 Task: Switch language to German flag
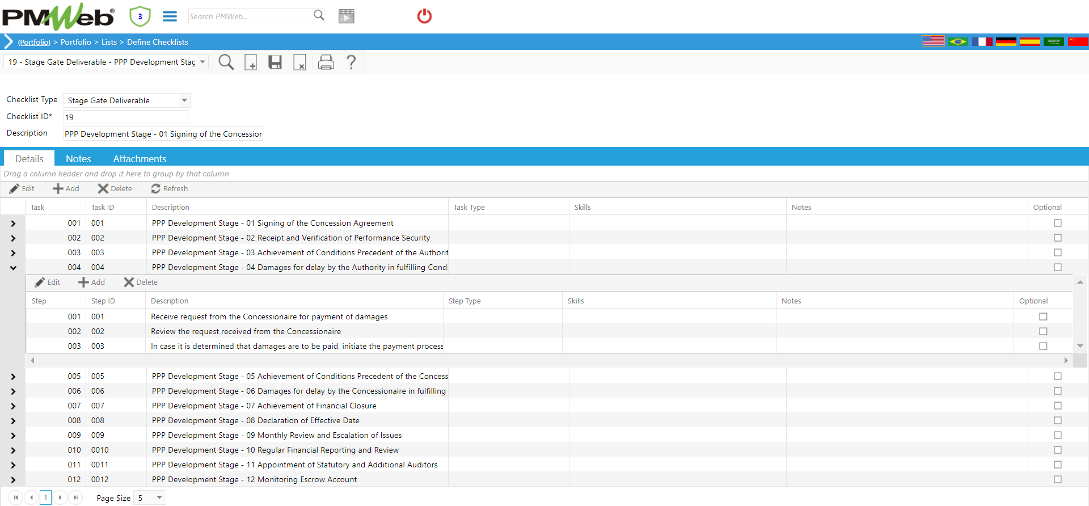point(1006,42)
